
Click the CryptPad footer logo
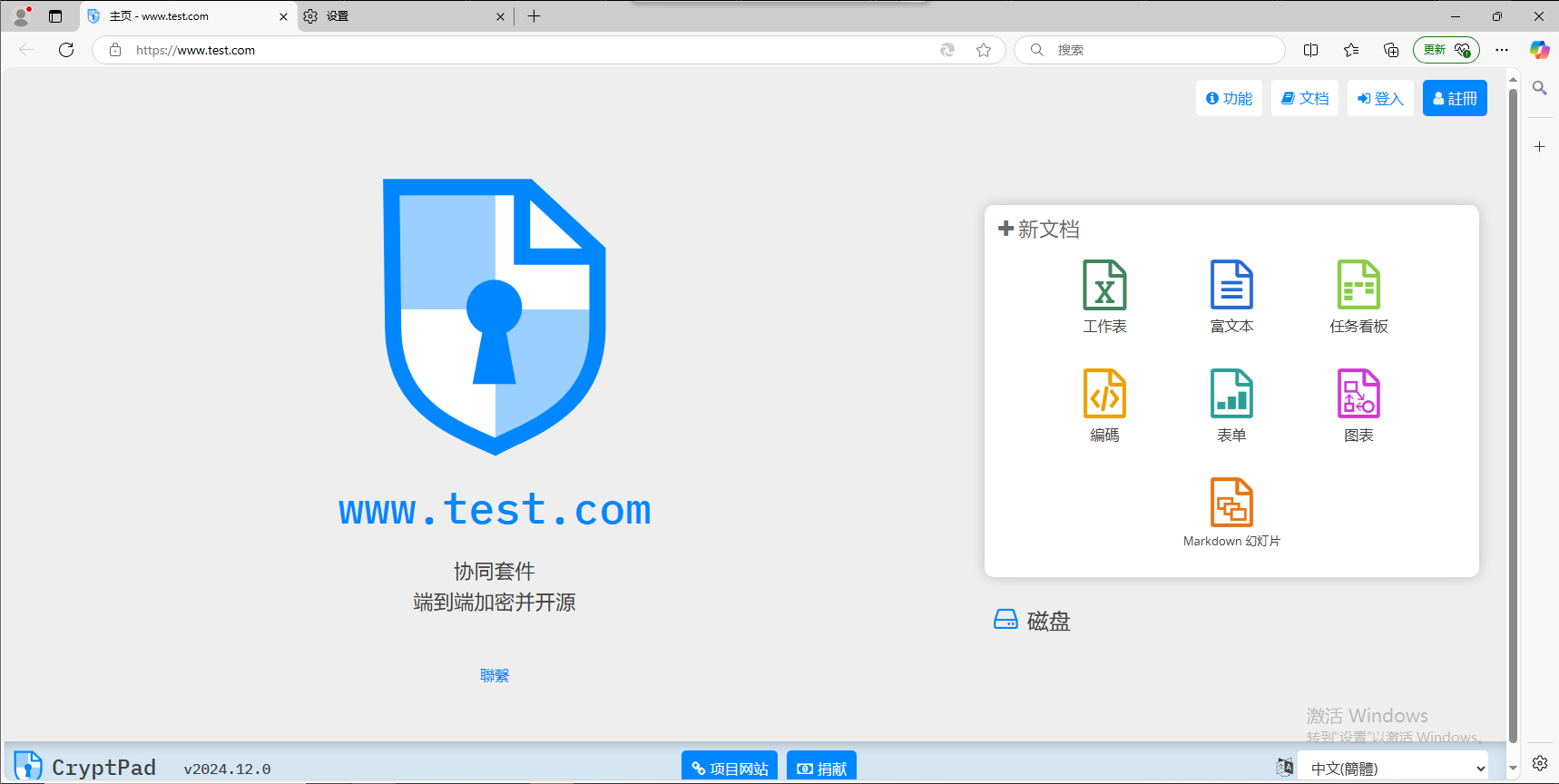(85, 767)
